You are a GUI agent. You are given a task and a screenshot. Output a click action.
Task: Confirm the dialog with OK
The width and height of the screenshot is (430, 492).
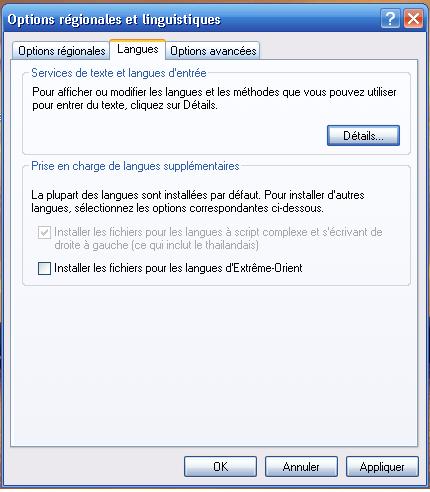tap(220, 467)
